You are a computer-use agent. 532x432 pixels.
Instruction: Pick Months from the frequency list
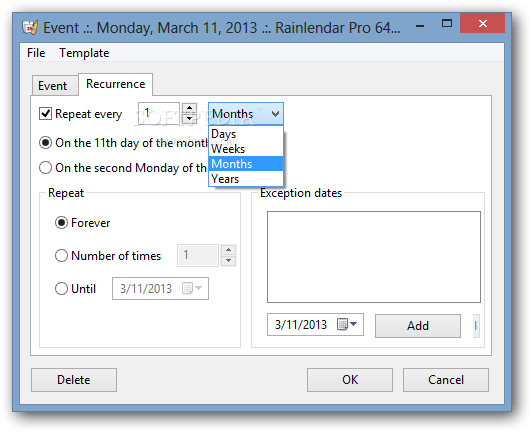point(246,164)
